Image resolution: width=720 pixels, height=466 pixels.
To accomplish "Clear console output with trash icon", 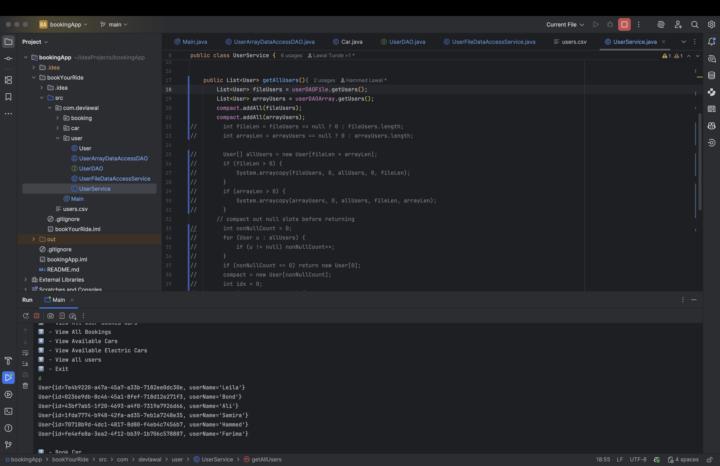I will pyautogui.click(x=25, y=386).
